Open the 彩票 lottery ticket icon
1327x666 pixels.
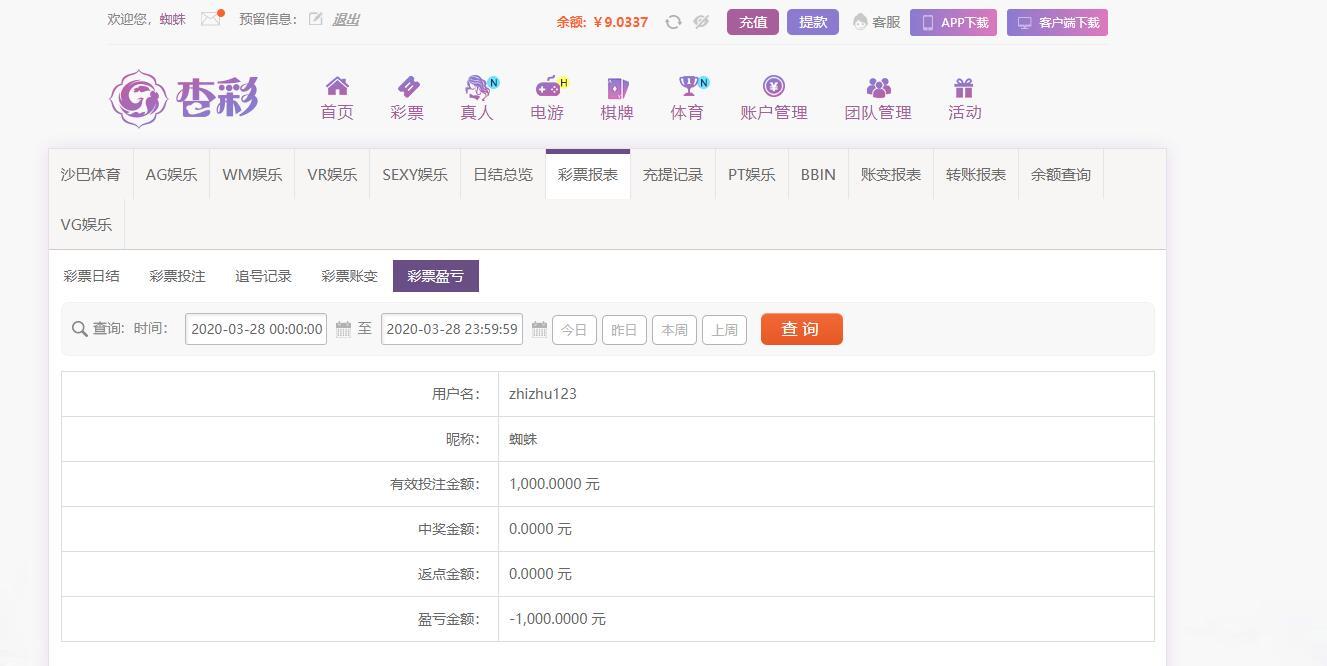tap(407, 87)
